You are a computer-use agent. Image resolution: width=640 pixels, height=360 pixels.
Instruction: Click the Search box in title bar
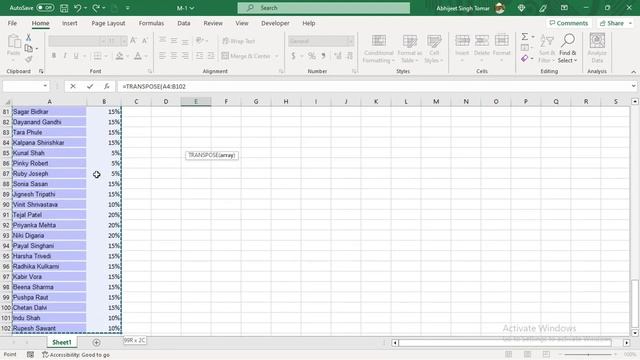tap(324, 8)
